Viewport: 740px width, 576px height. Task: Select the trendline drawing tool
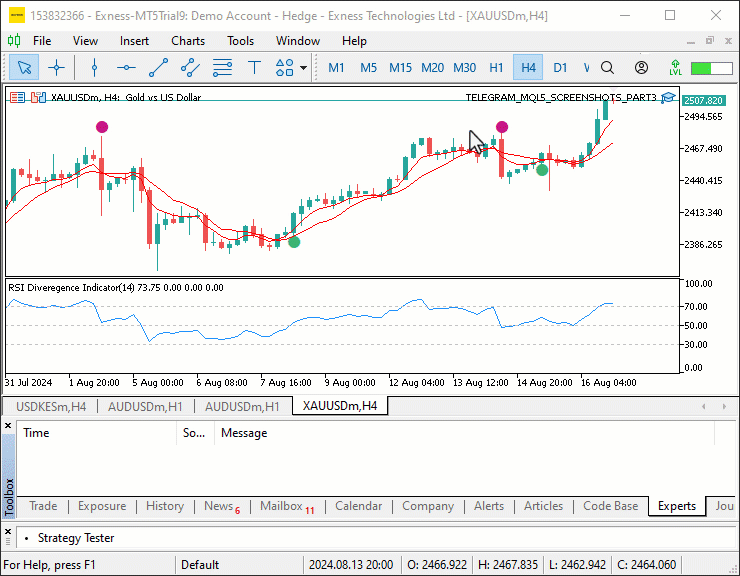[x=158, y=68]
